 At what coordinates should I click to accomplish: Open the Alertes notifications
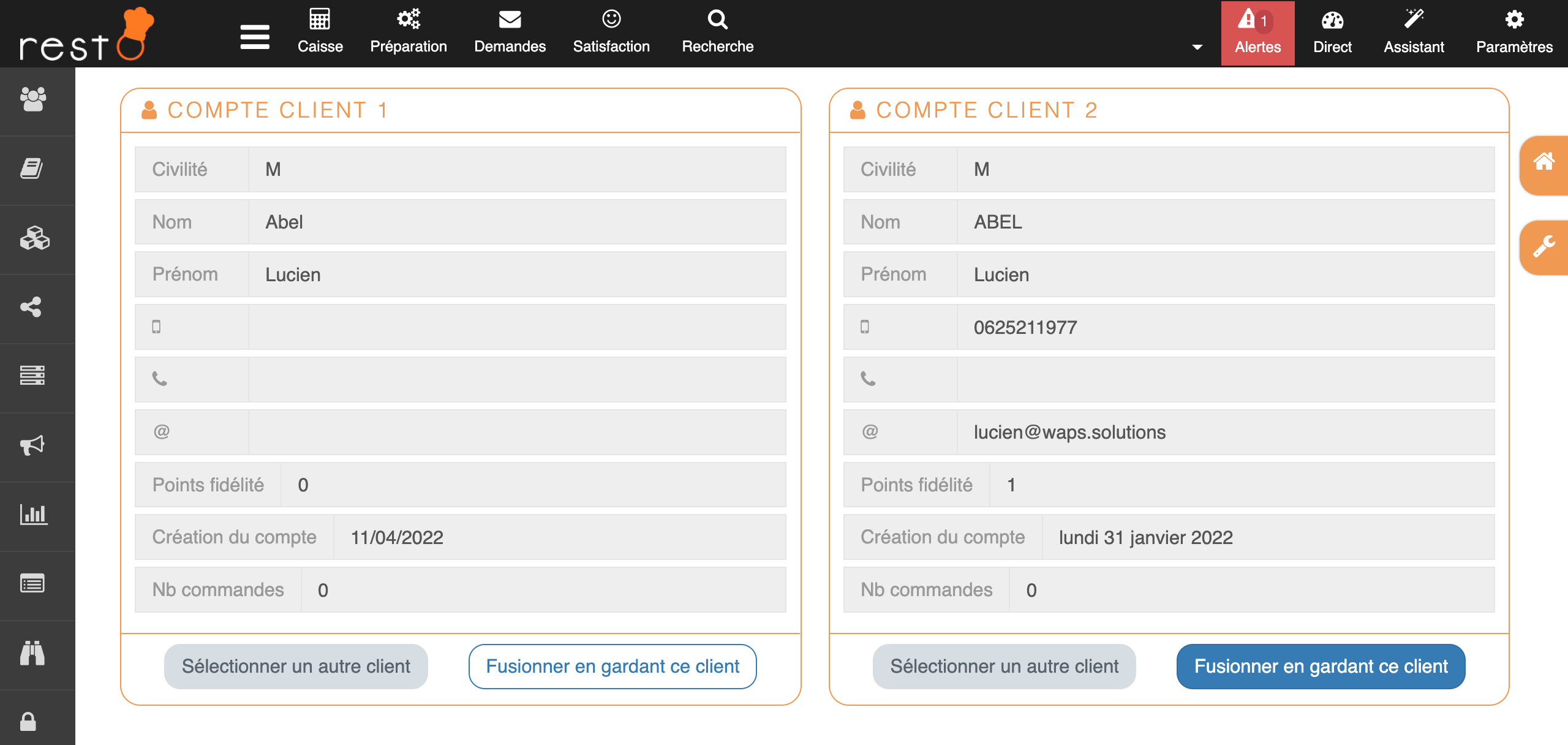[x=1257, y=33]
